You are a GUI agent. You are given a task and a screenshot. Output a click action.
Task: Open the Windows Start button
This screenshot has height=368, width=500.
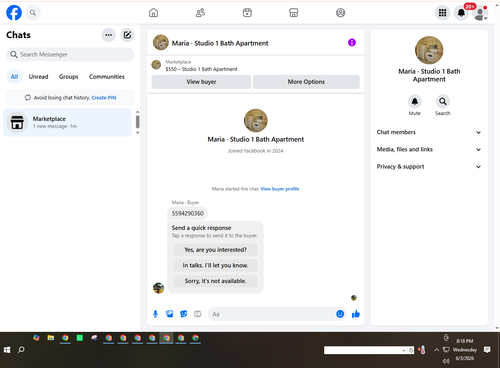point(7,350)
